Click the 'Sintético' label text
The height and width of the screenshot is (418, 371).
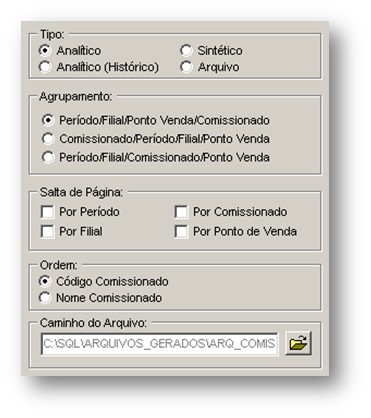coord(220,51)
